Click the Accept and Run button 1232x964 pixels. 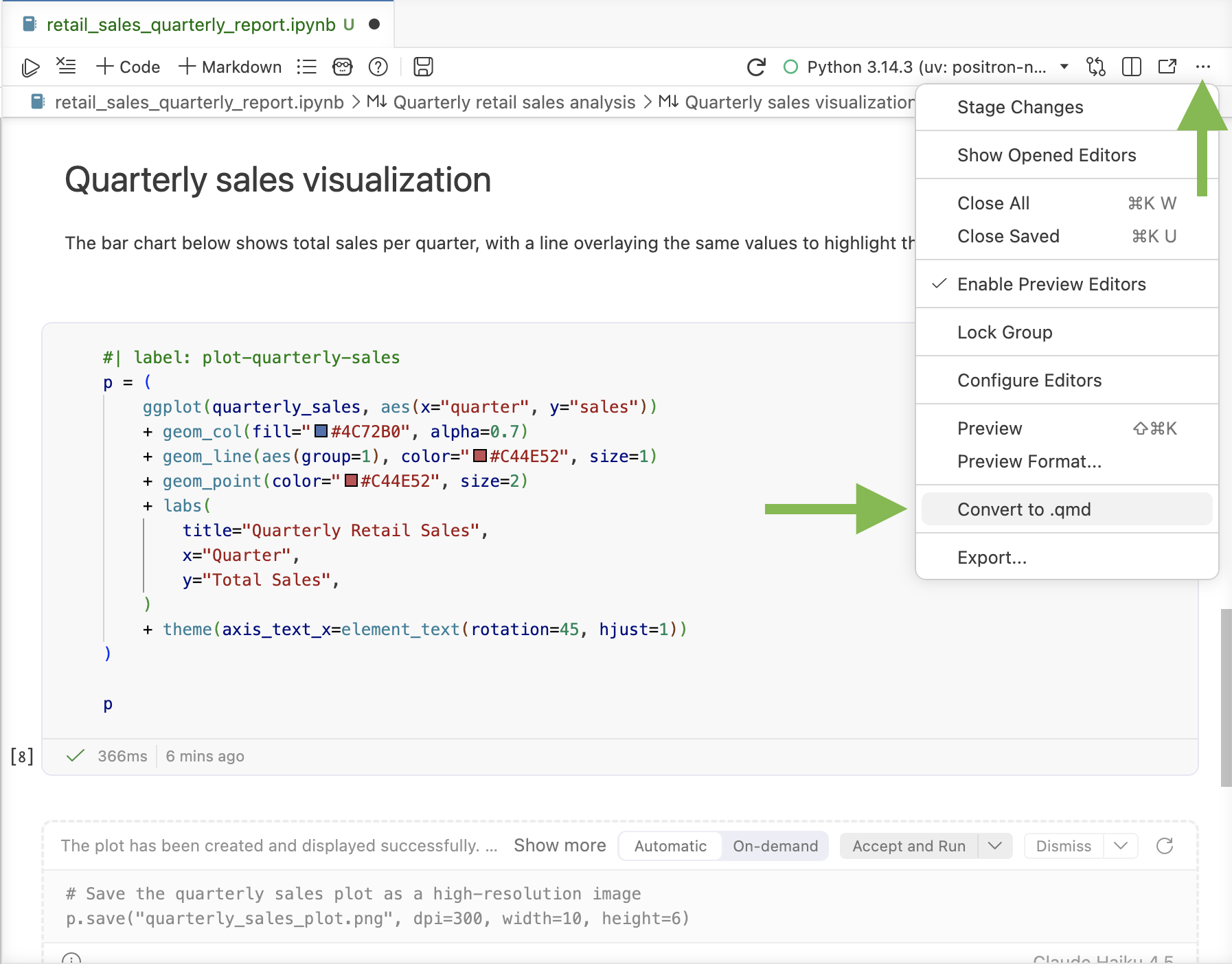(909, 846)
